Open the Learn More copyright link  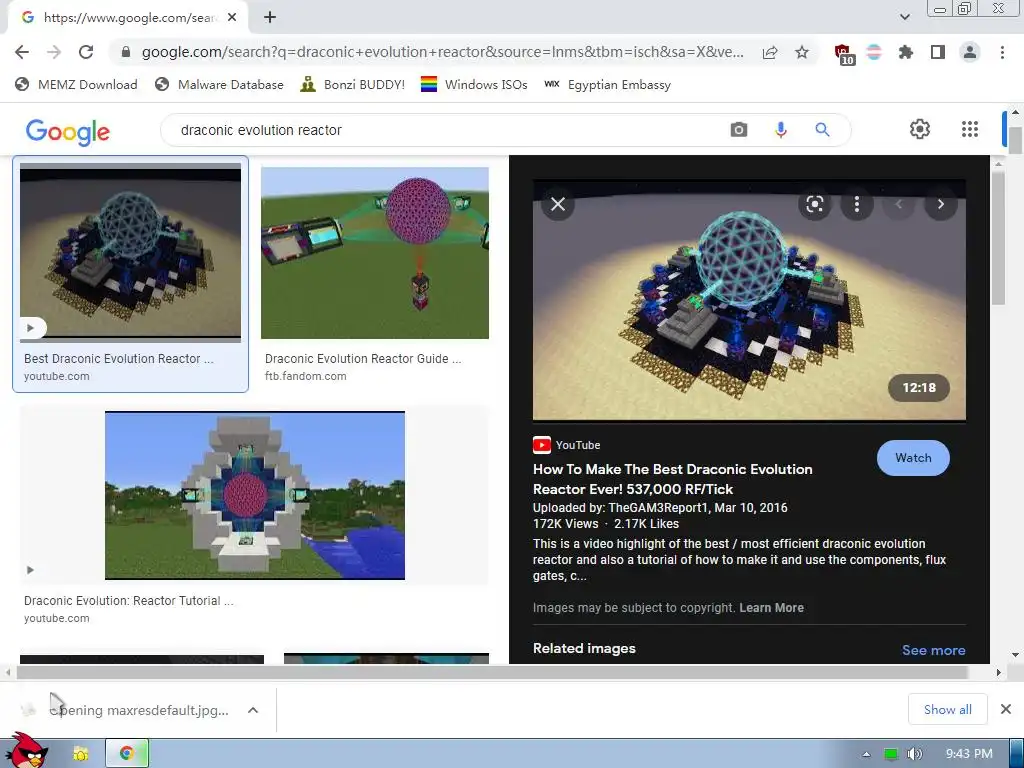click(771, 608)
